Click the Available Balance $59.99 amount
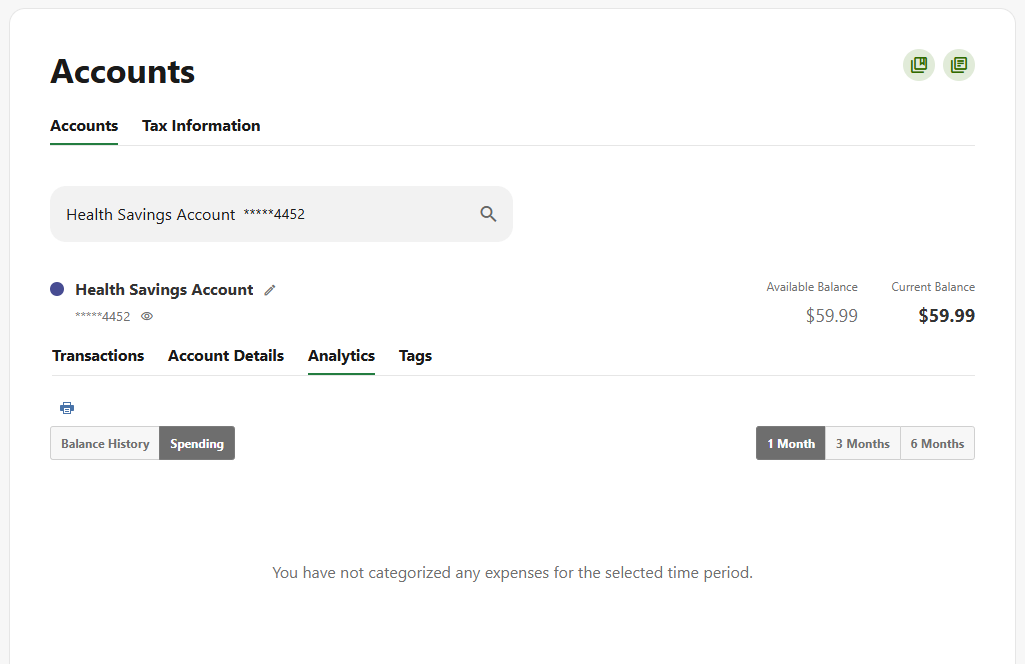 pyautogui.click(x=831, y=316)
